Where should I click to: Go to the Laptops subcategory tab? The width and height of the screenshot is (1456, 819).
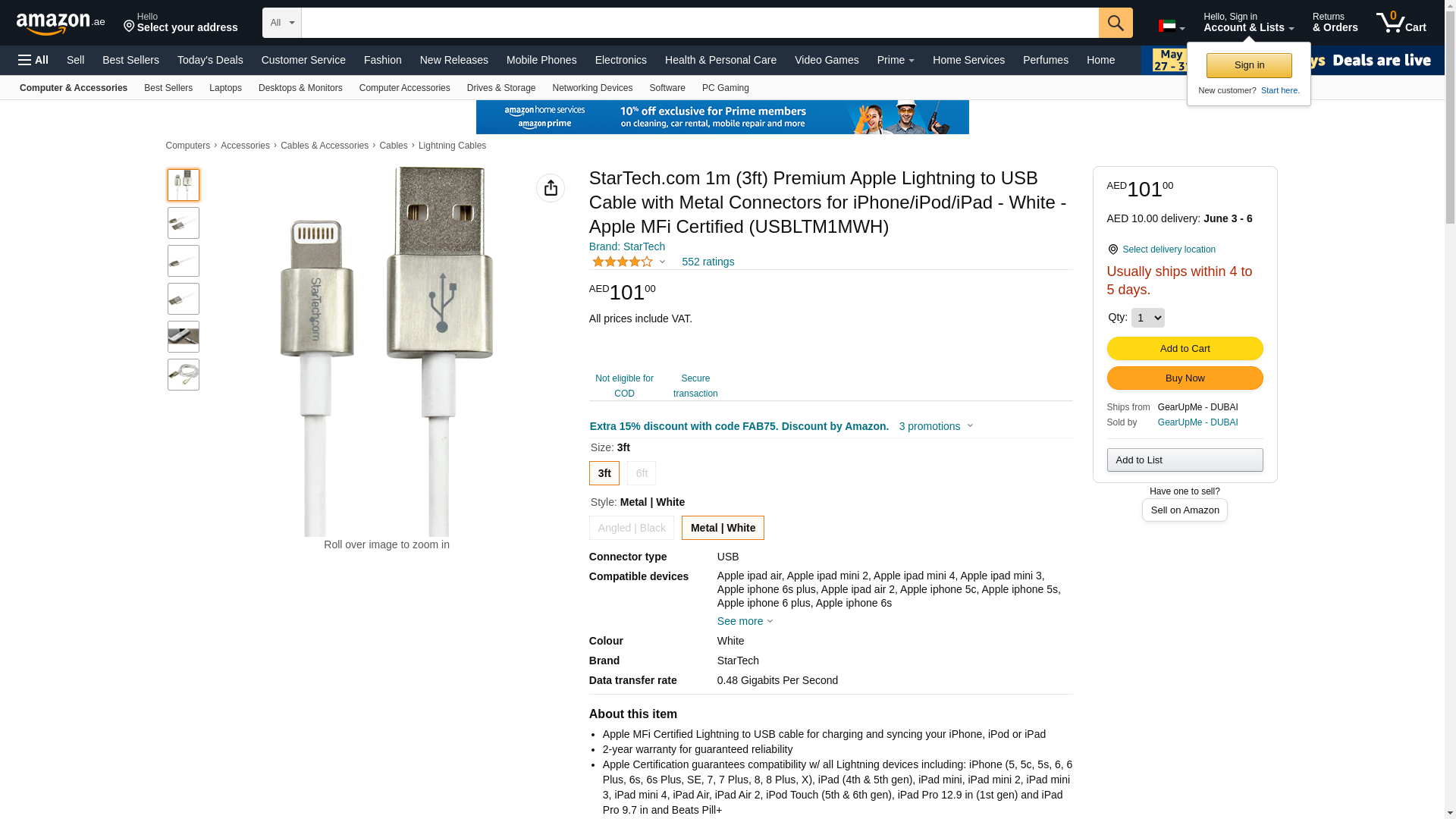[x=225, y=88]
